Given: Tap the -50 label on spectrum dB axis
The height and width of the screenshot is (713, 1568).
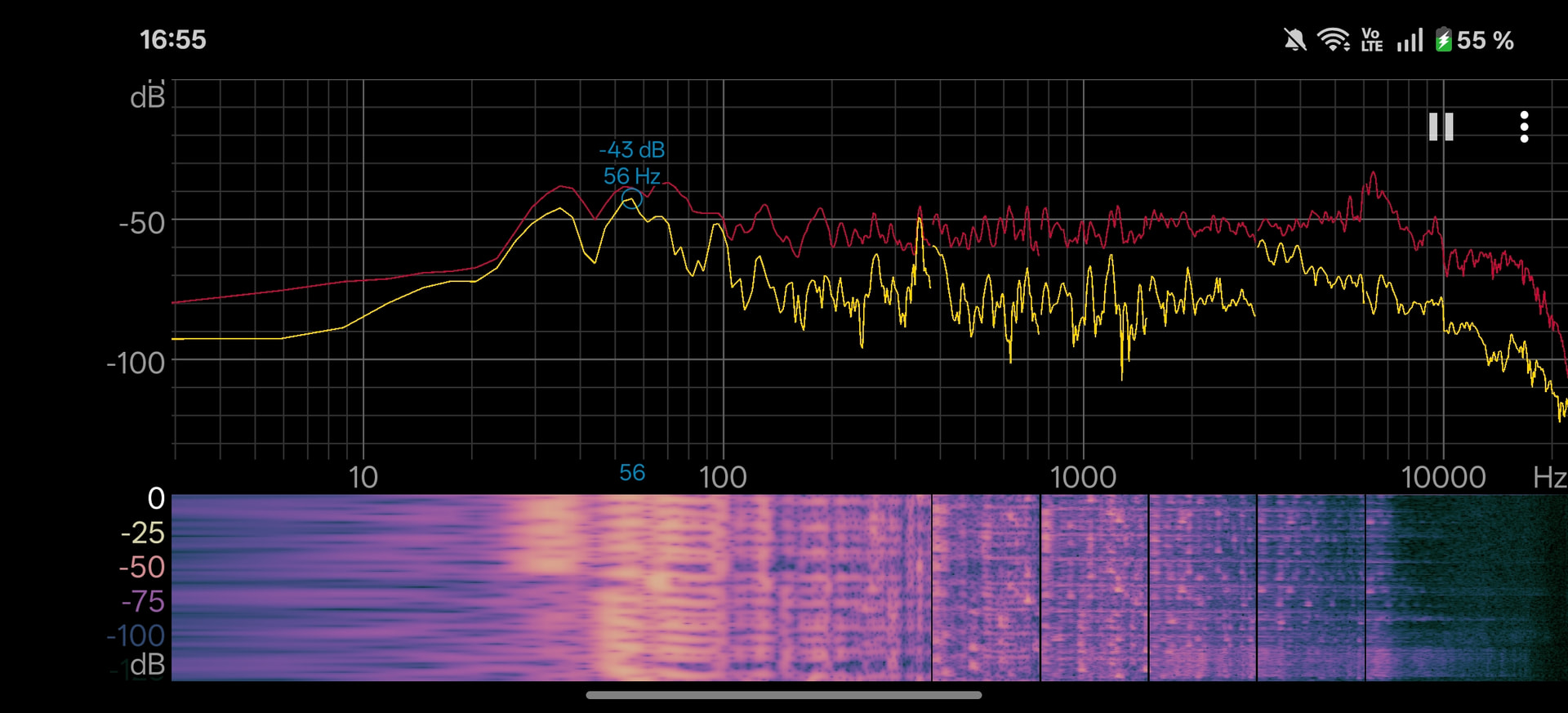Looking at the screenshot, I should 142,223.
